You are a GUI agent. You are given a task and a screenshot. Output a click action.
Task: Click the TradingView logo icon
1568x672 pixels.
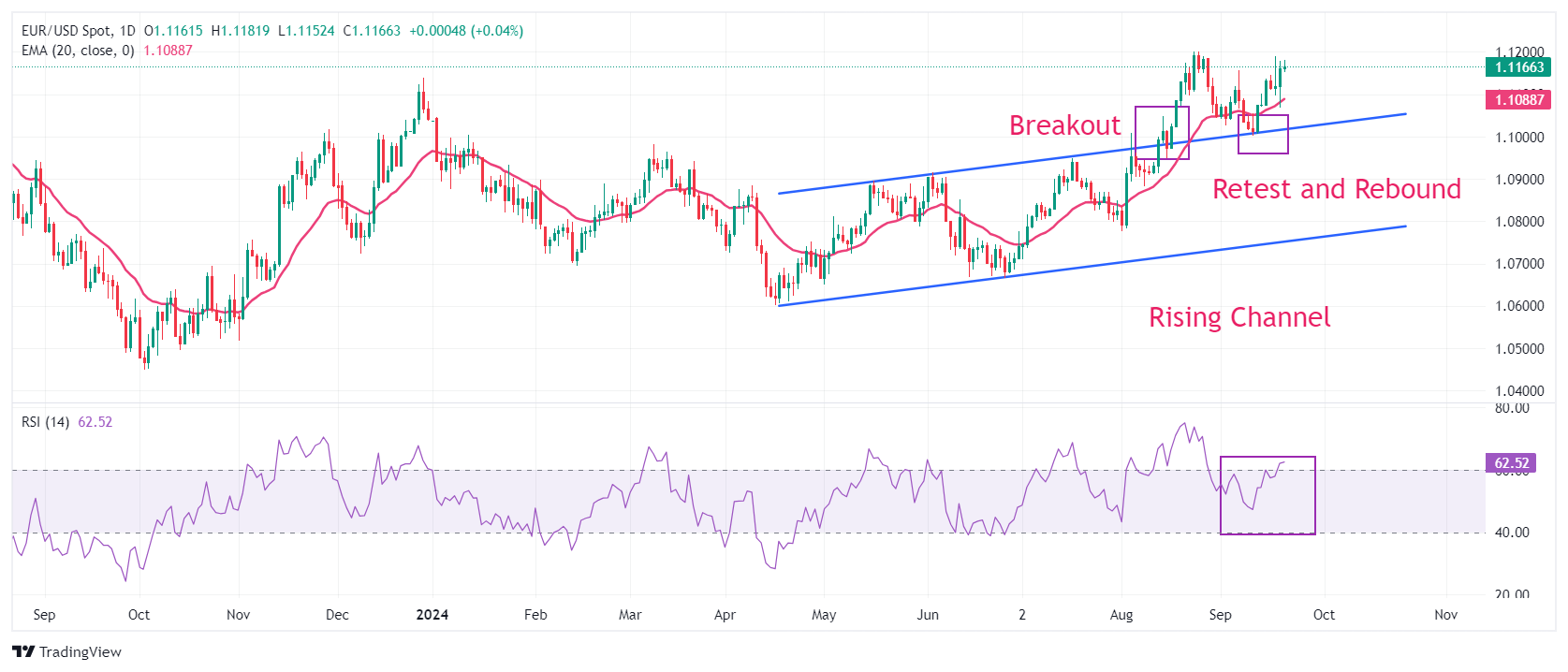pyautogui.click(x=23, y=651)
